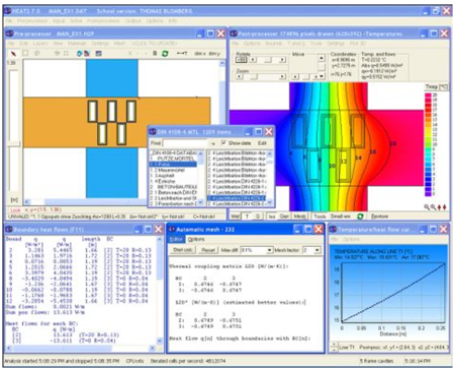The image size is (459, 368).
Task: Click green update icon in Post-processor bottom bar
Action: tap(360, 216)
